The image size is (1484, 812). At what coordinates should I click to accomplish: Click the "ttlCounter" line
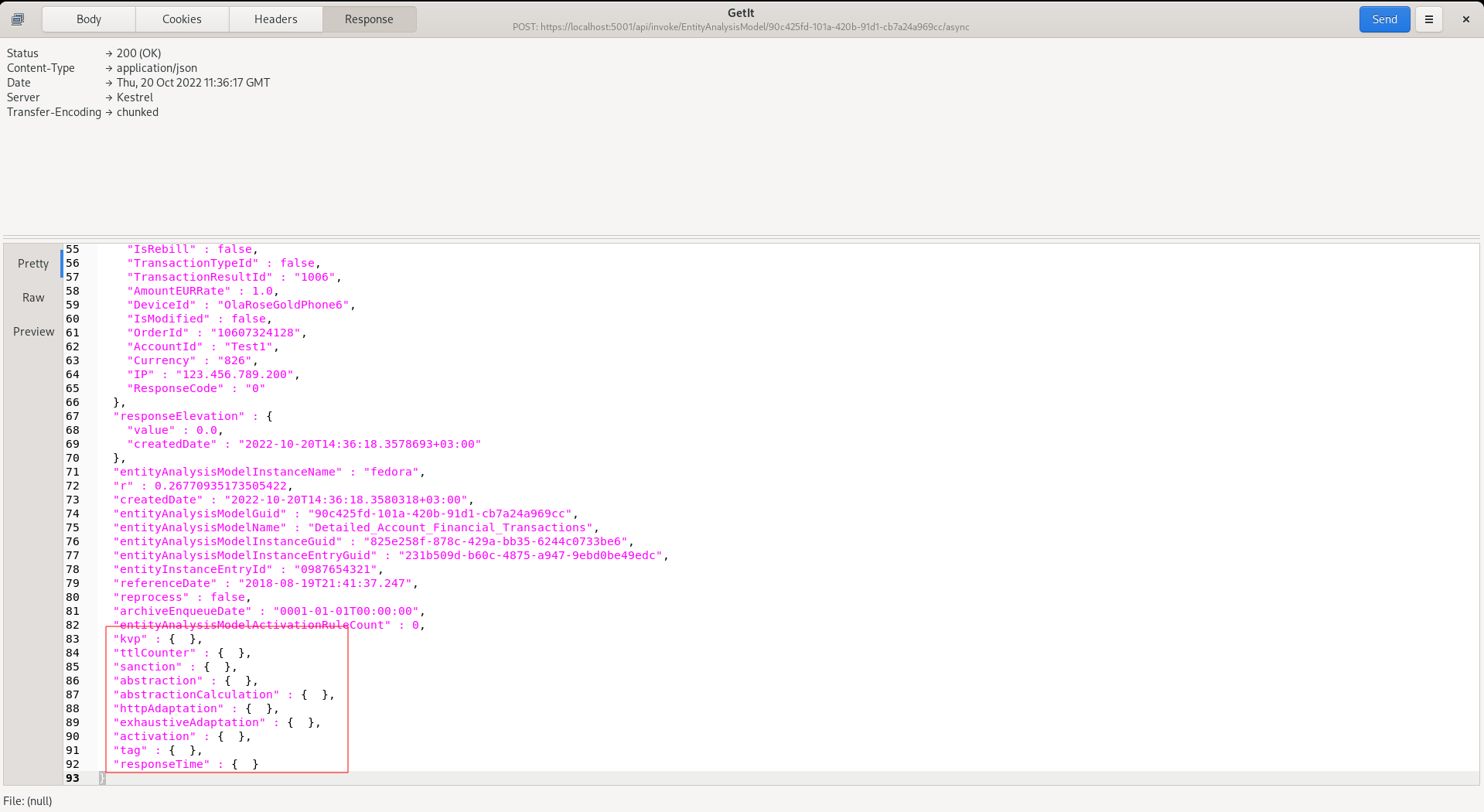click(x=183, y=653)
